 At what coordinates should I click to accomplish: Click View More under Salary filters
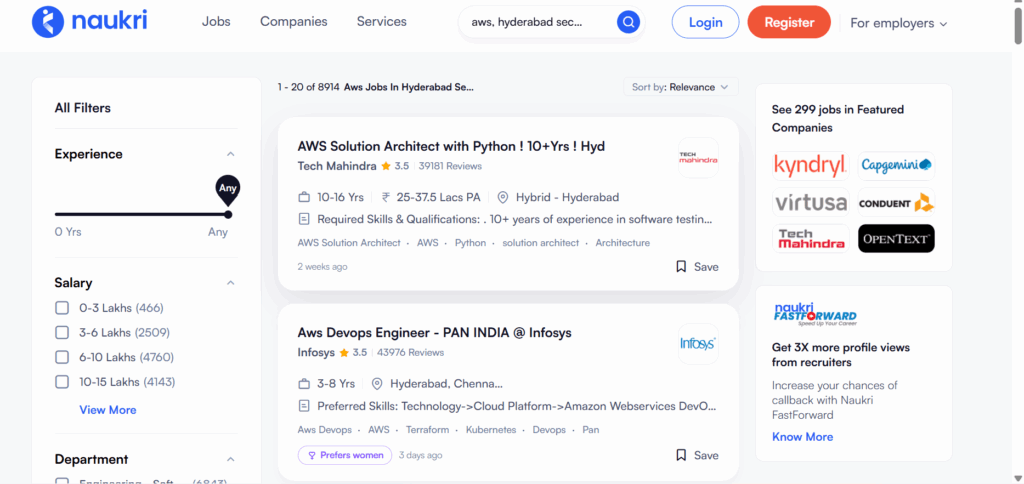pyautogui.click(x=108, y=410)
